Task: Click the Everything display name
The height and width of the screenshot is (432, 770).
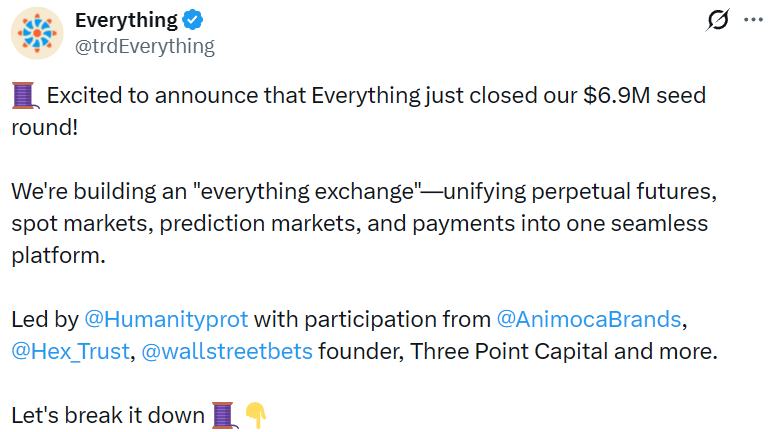Action: [126, 19]
